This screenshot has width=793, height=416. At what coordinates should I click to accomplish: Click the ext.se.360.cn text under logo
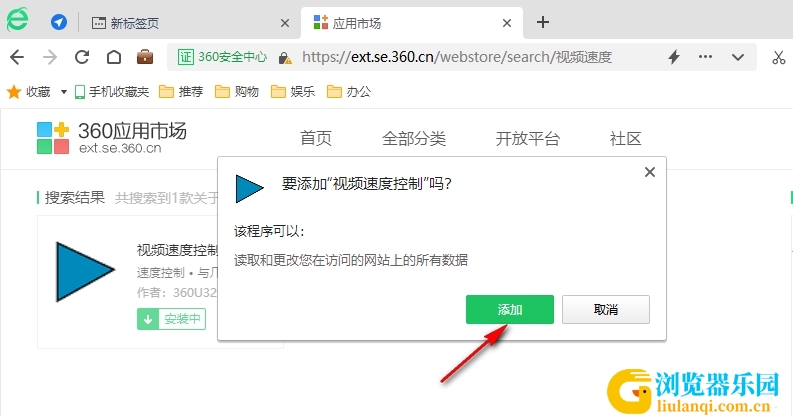tap(120, 148)
